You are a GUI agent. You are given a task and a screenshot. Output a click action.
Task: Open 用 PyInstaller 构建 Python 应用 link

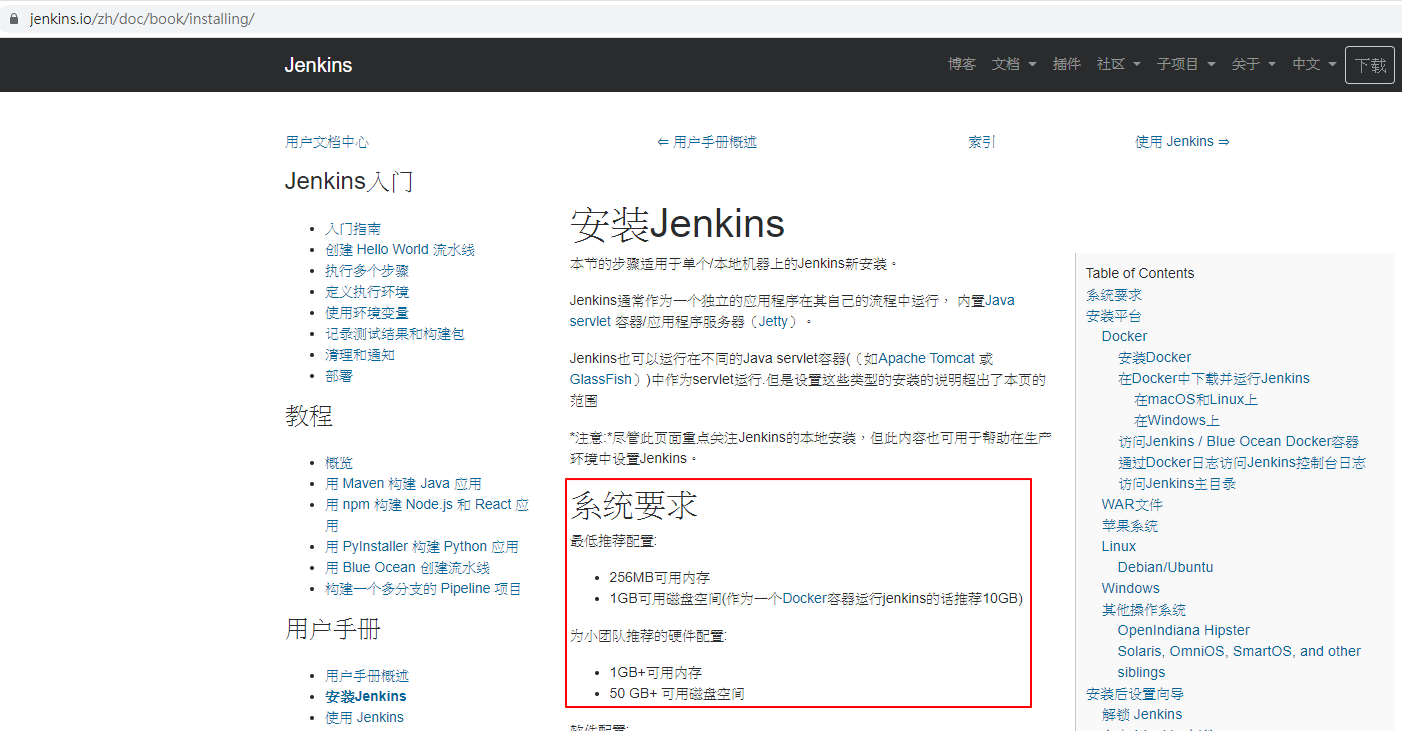pos(422,547)
